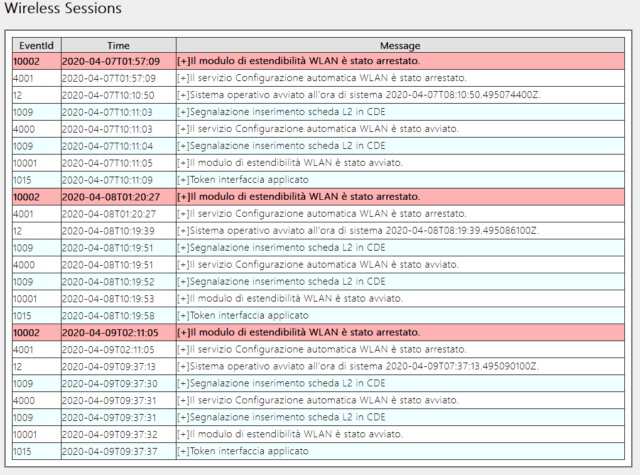Expand [+] of Token interfaccia applicato at 10:11:09

(183, 179)
